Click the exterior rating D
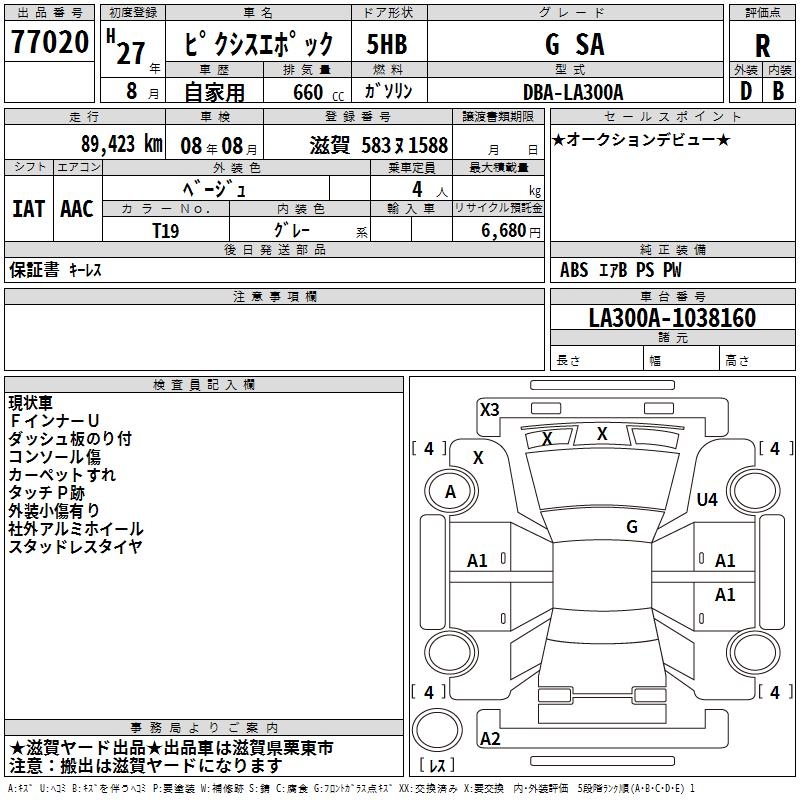 tap(746, 91)
